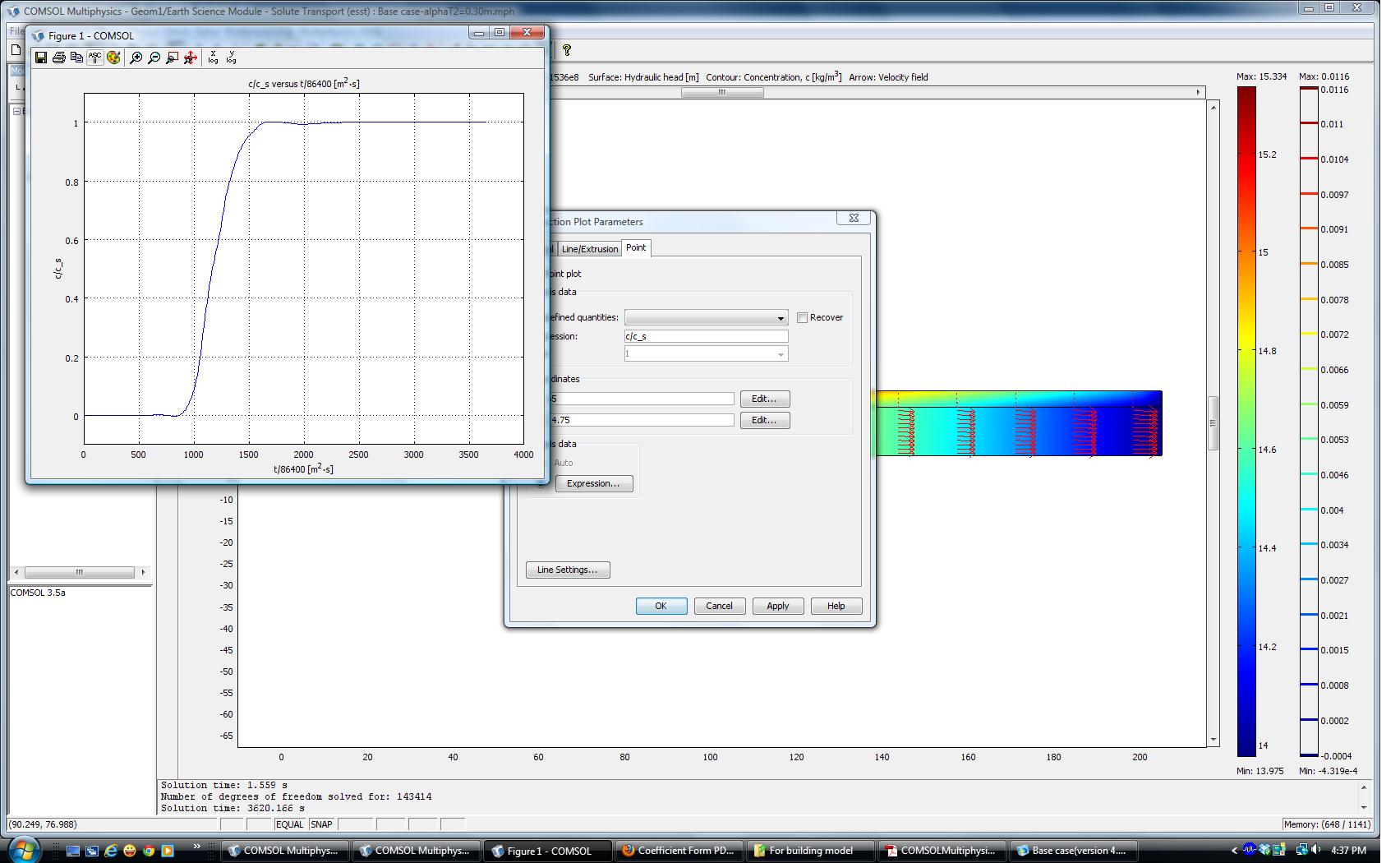Screen dimensions: 1400x863
Task: Enable the Recover checkbox
Action: [x=803, y=318]
